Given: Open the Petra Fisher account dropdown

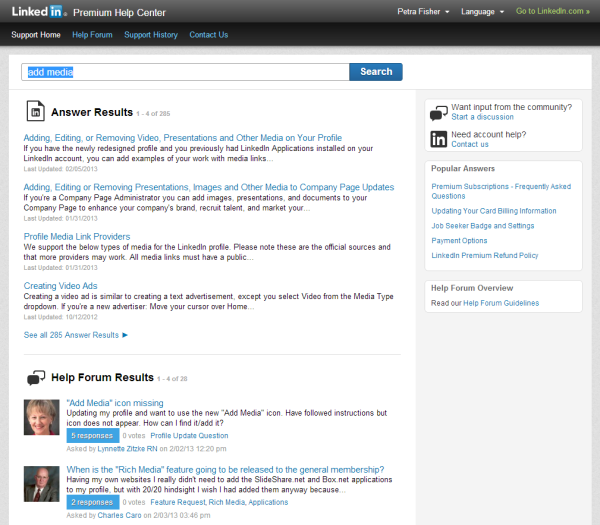Looking at the screenshot, I should [423, 11].
